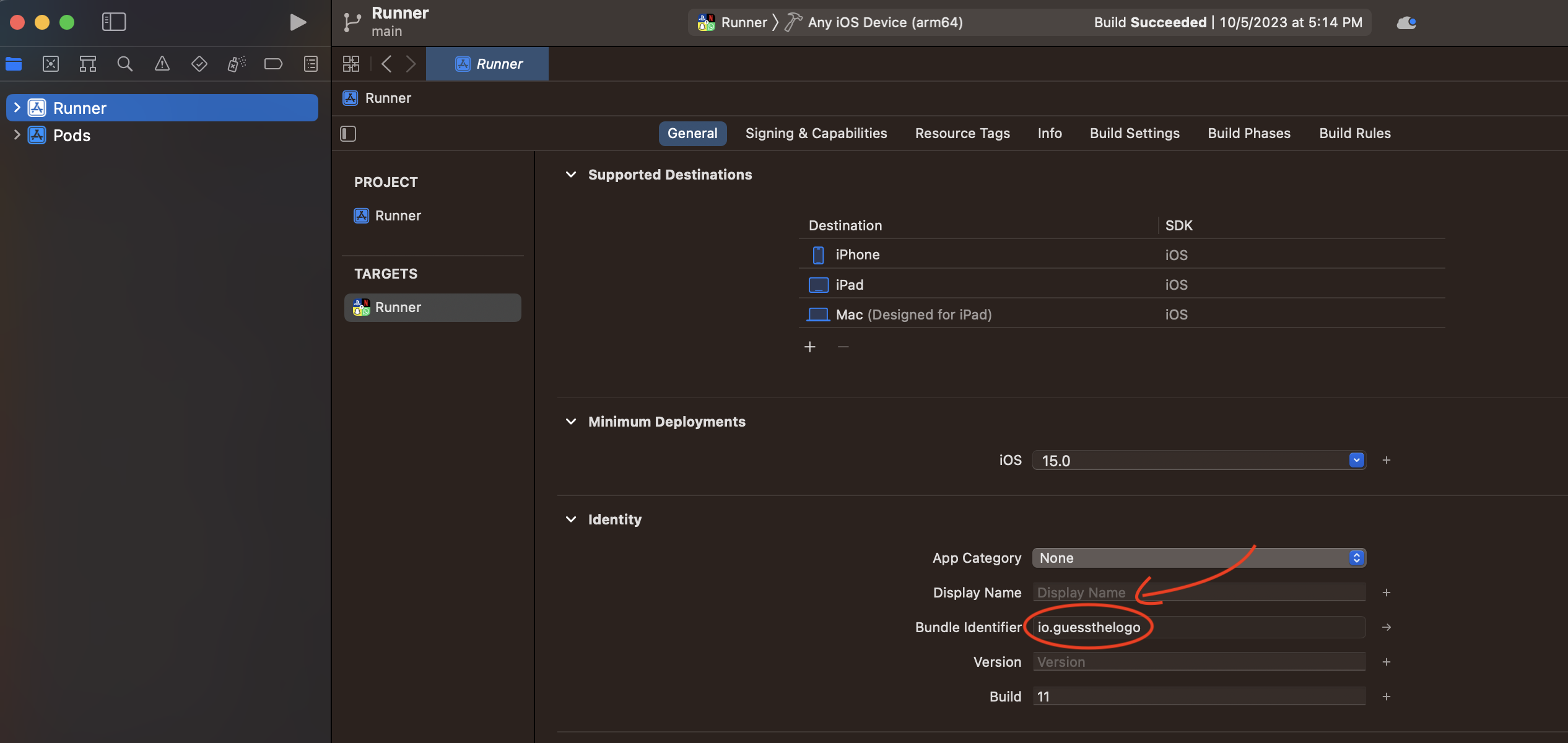
Task: Open the Build Phases tab
Action: 1249,134
